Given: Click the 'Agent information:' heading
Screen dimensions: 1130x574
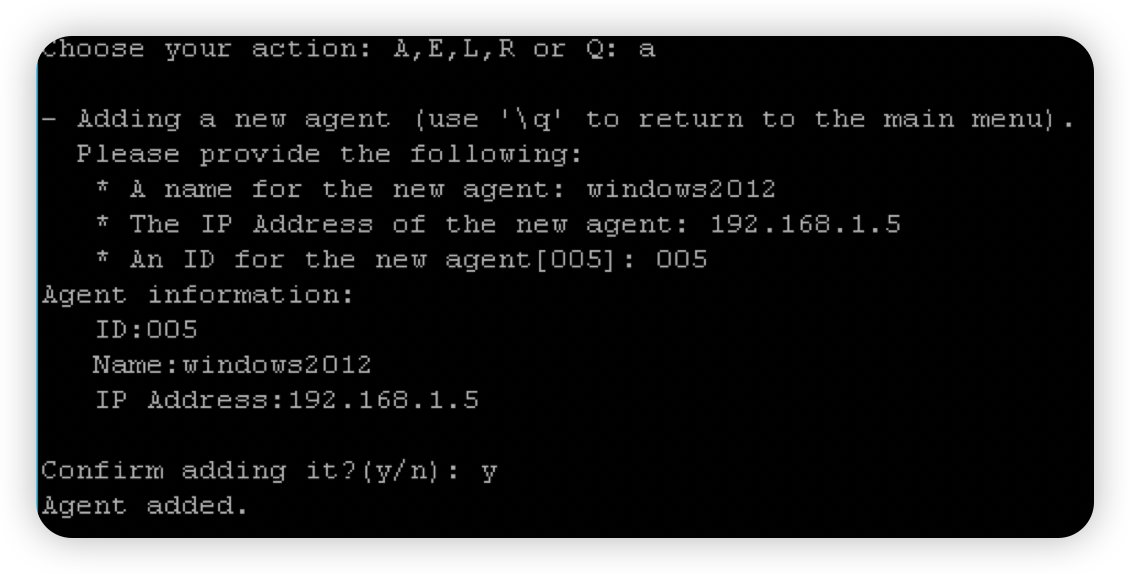Looking at the screenshot, I should pyautogui.click(x=198, y=294).
